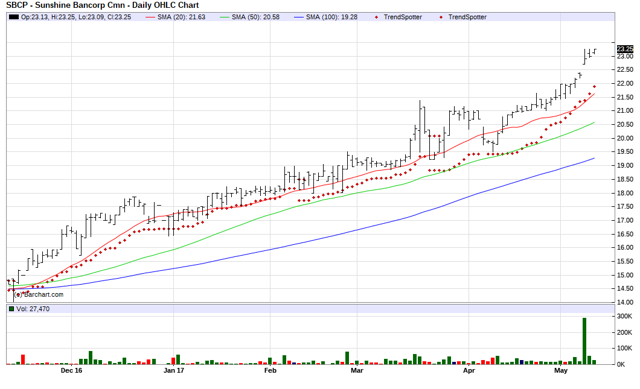The image size is (640, 389).
Task: Click the 14.00 price axis label
Action: pos(625,302)
